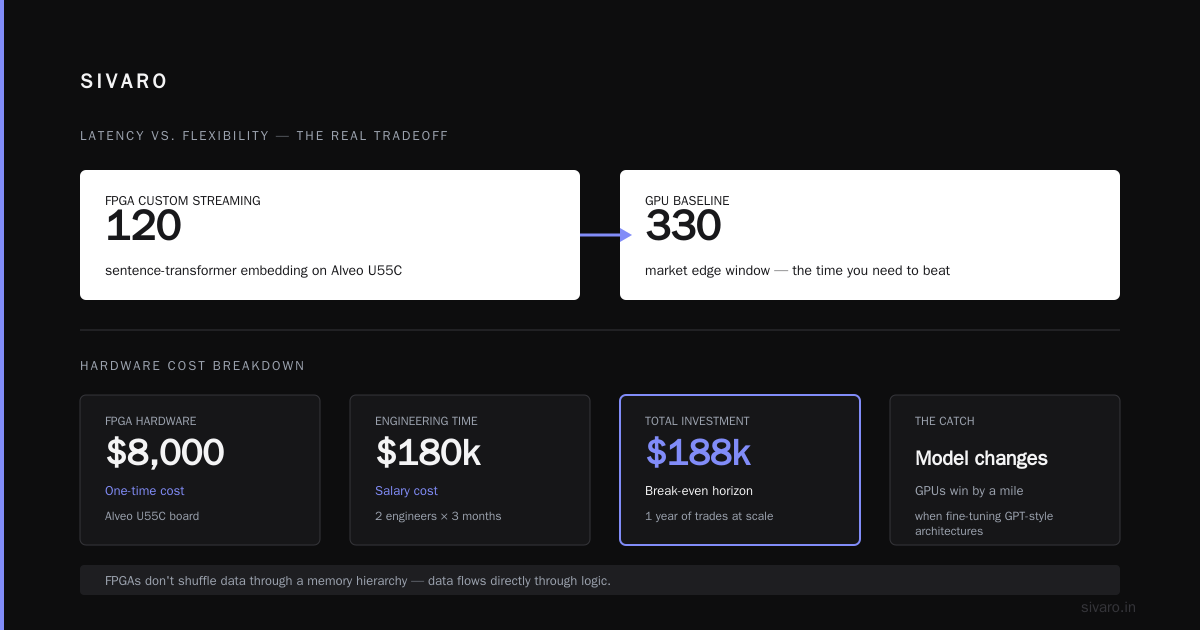Click the $8,000 hardware price

click(x=165, y=453)
